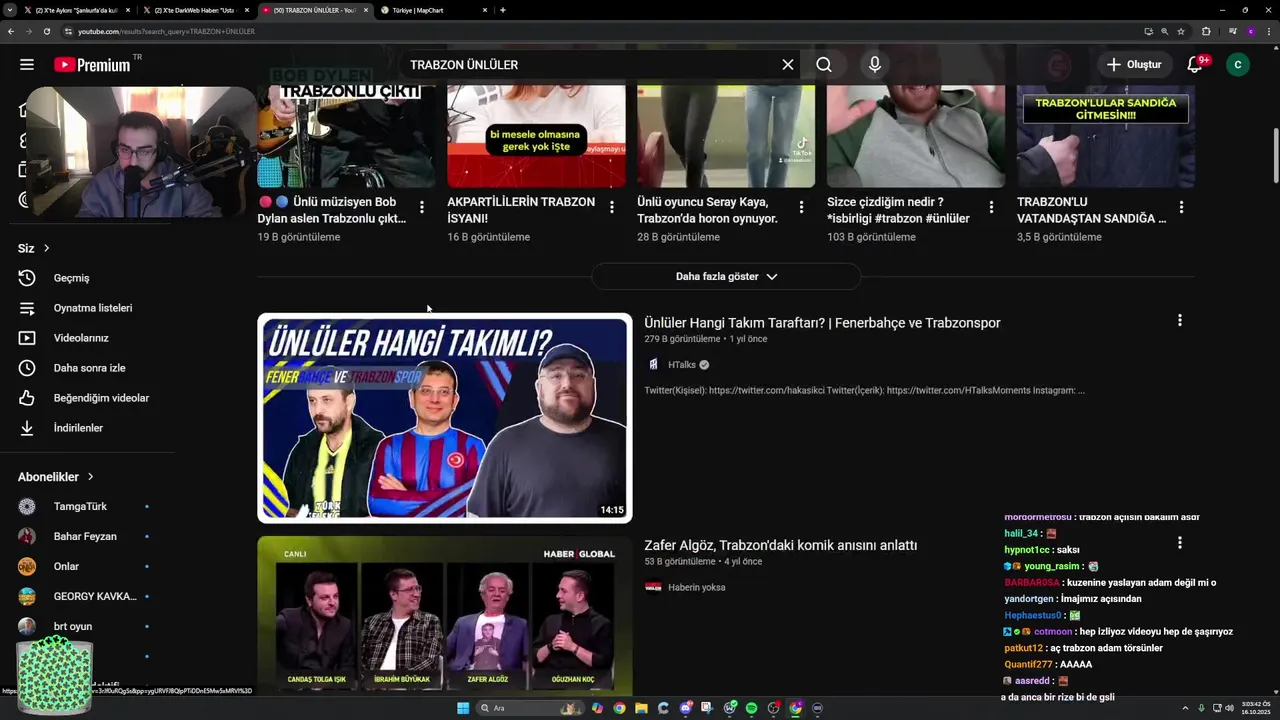
Task: Open a new browser tab
Action: point(502,10)
